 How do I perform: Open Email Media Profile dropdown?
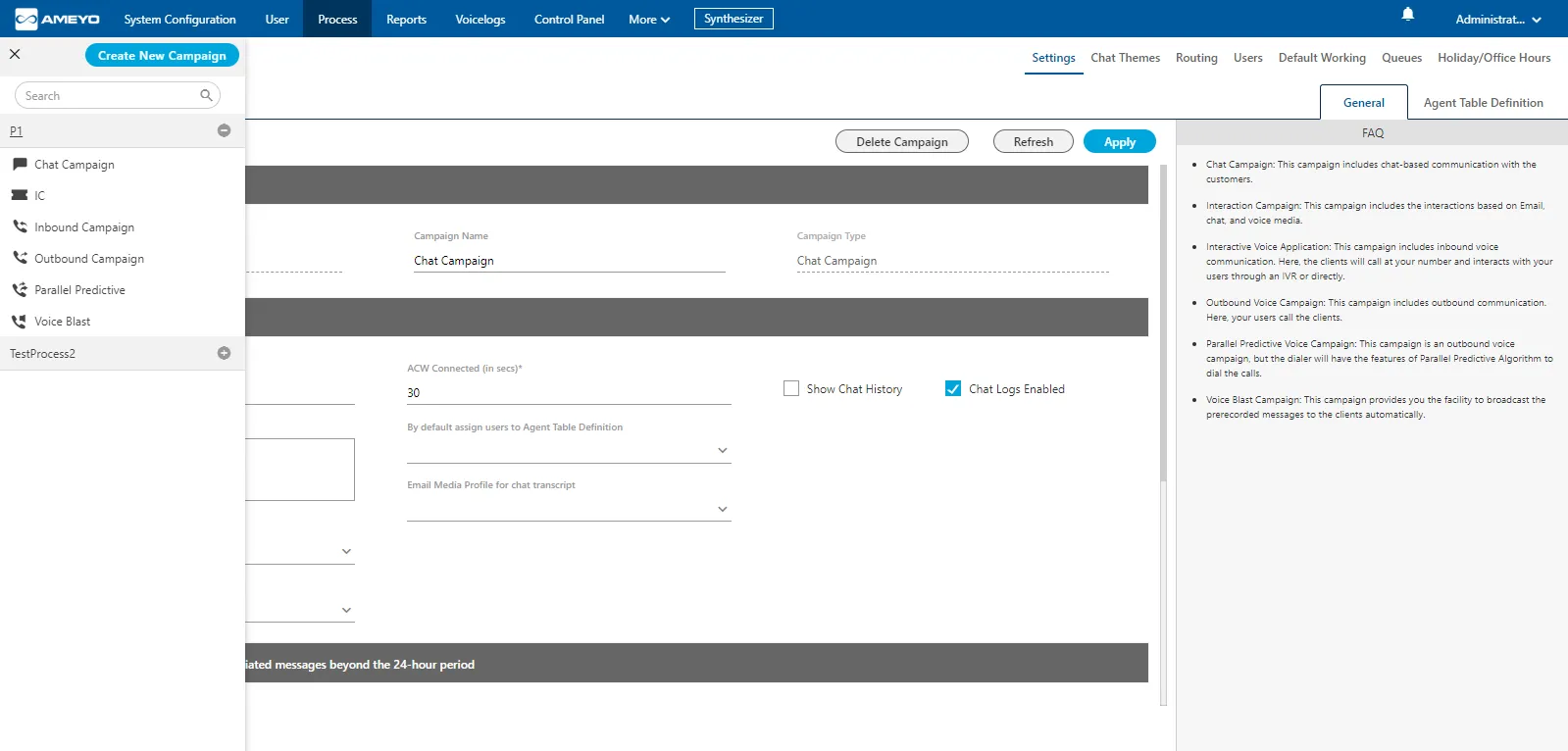(569, 509)
